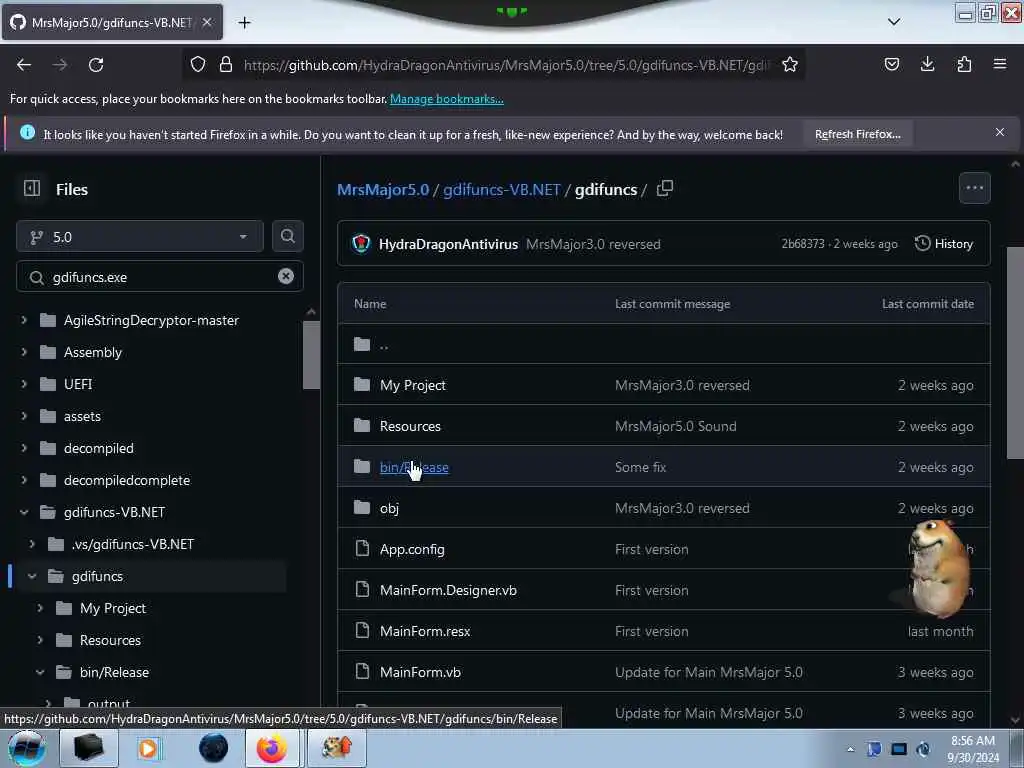Image resolution: width=1024 pixels, height=768 pixels.
Task: Expand Resources in the file tree
Action: 40,640
